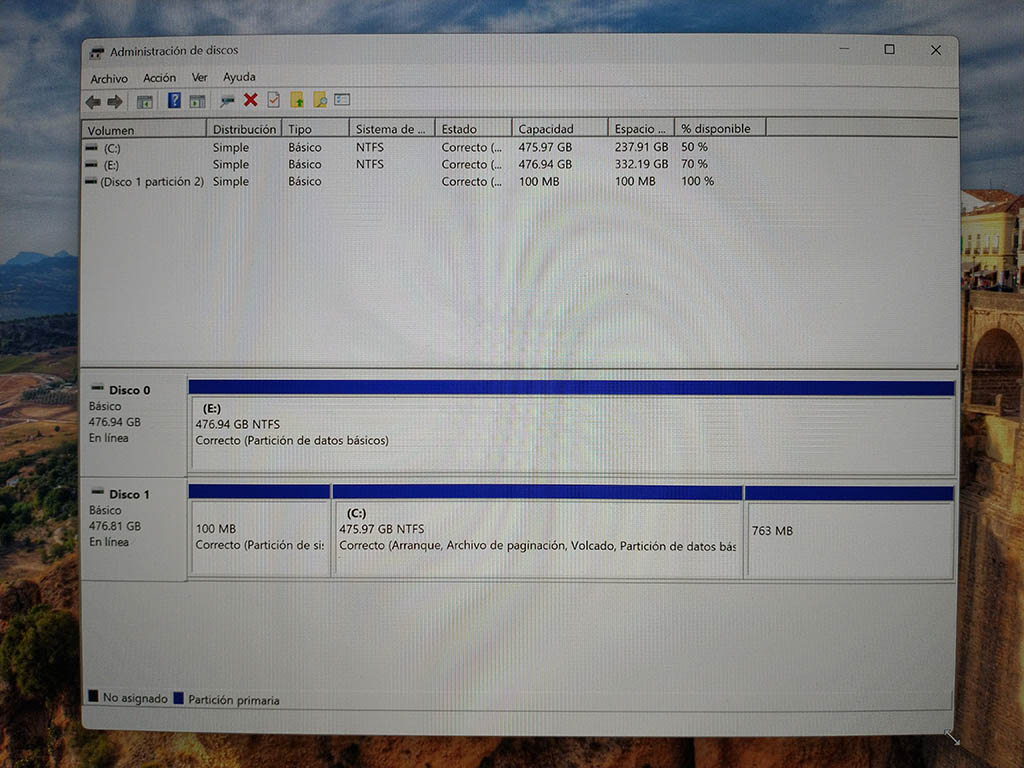The image size is (1024, 768).
Task: Click the blue help question mark icon
Action: tap(174, 101)
